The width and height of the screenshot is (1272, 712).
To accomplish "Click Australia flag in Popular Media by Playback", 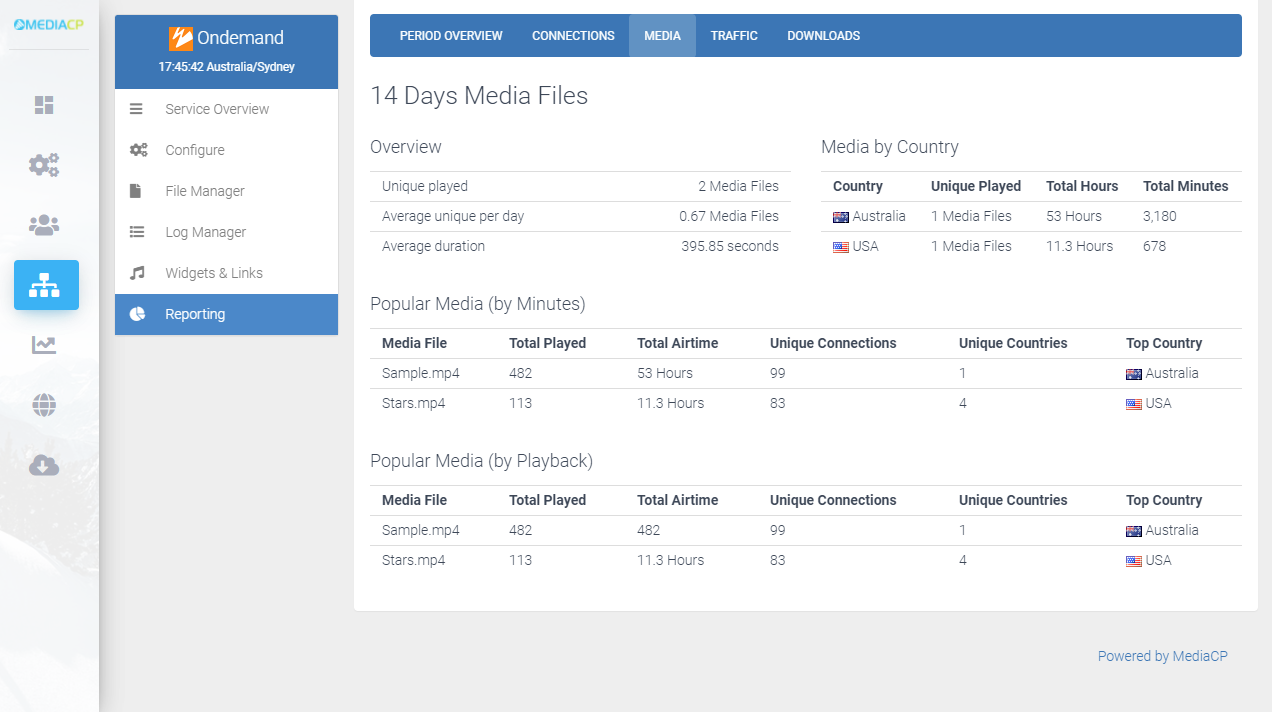I will pos(1134,531).
